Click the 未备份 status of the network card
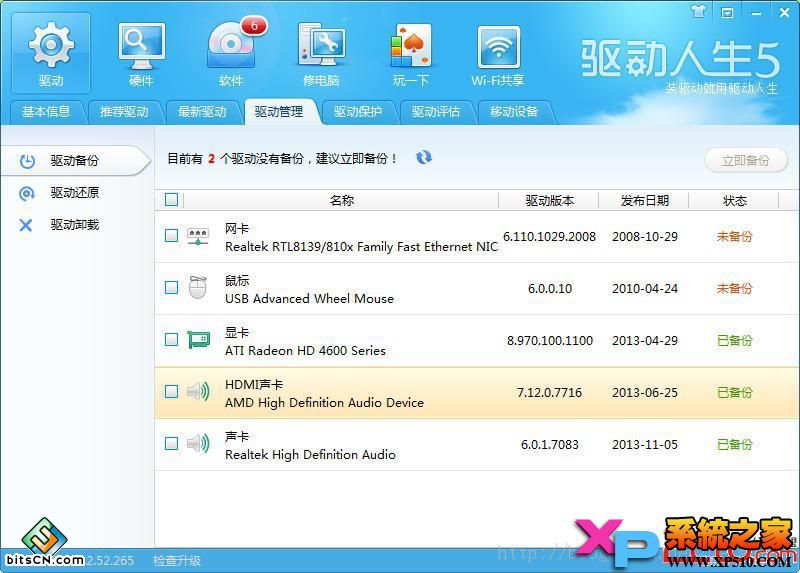 coord(734,236)
